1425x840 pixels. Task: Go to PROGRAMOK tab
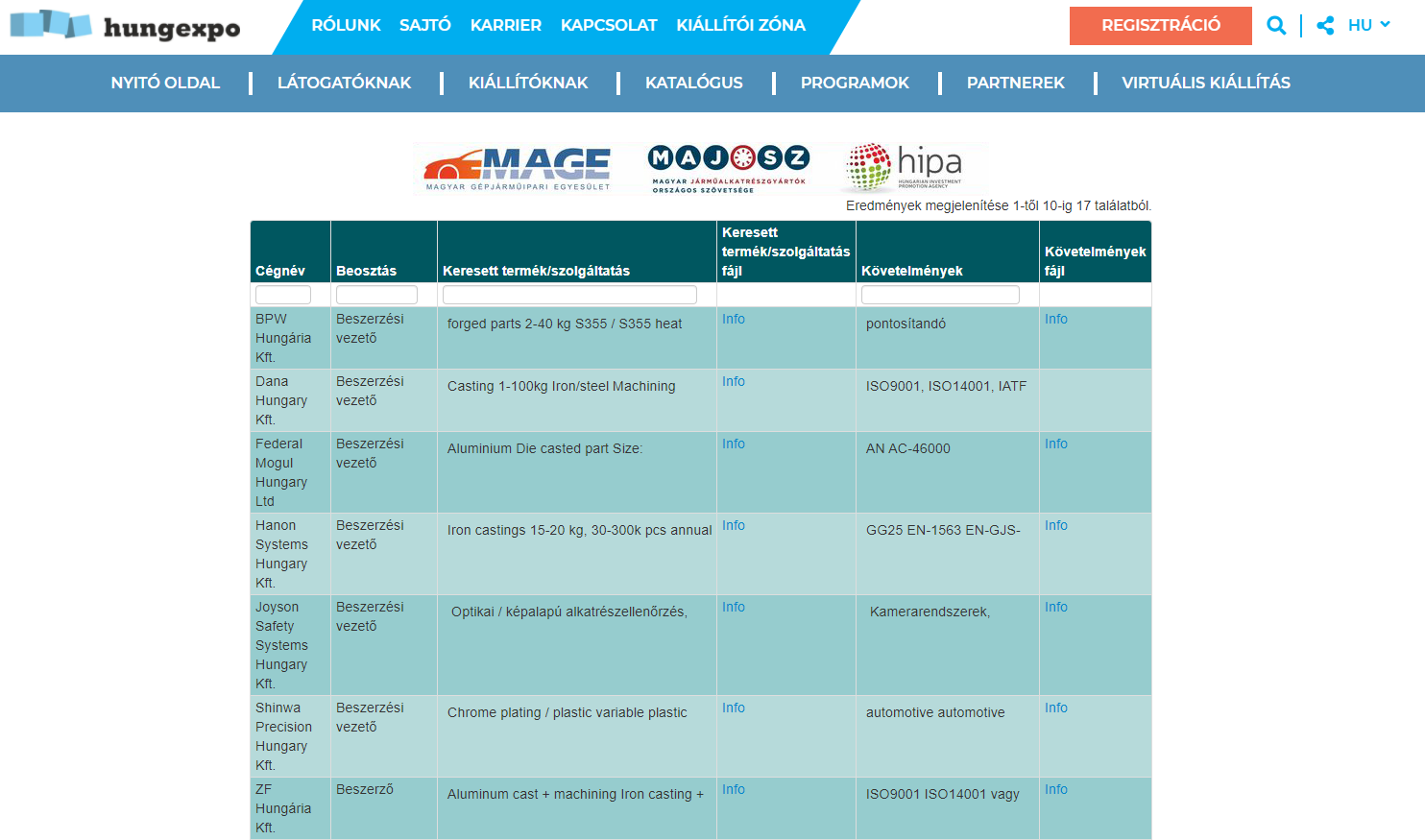tap(855, 83)
